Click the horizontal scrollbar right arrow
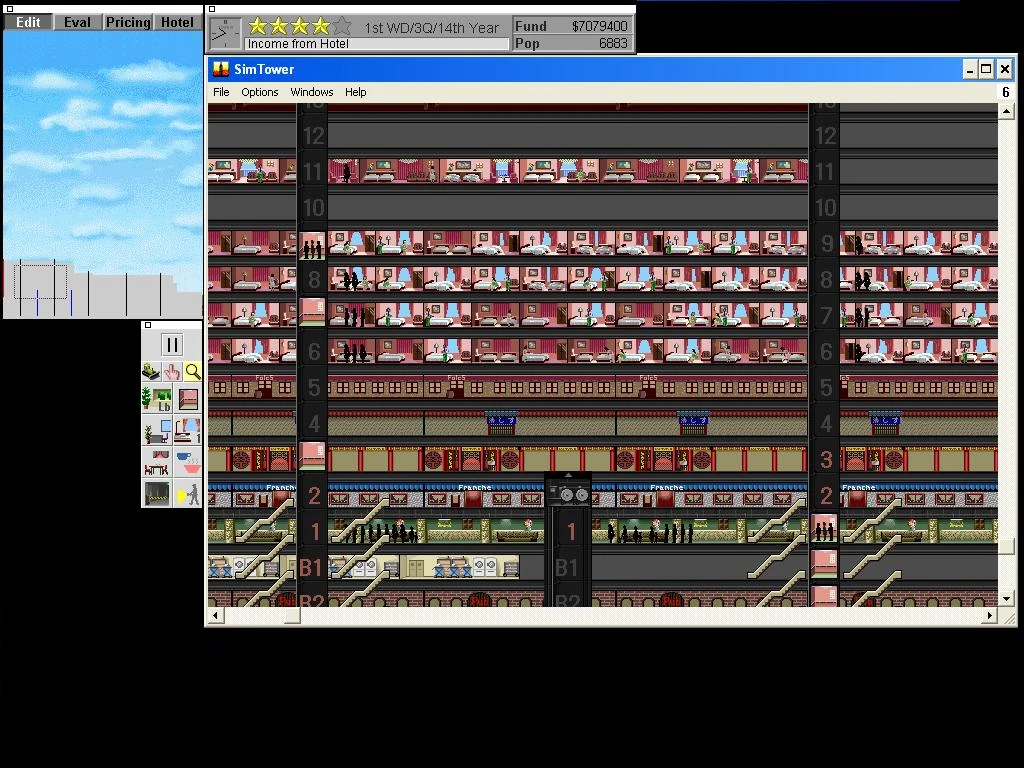Image resolution: width=1024 pixels, height=768 pixels. pos(990,615)
